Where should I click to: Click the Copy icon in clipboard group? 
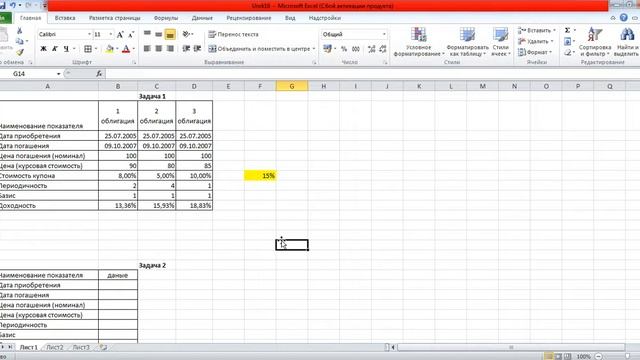(x=19, y=41)
